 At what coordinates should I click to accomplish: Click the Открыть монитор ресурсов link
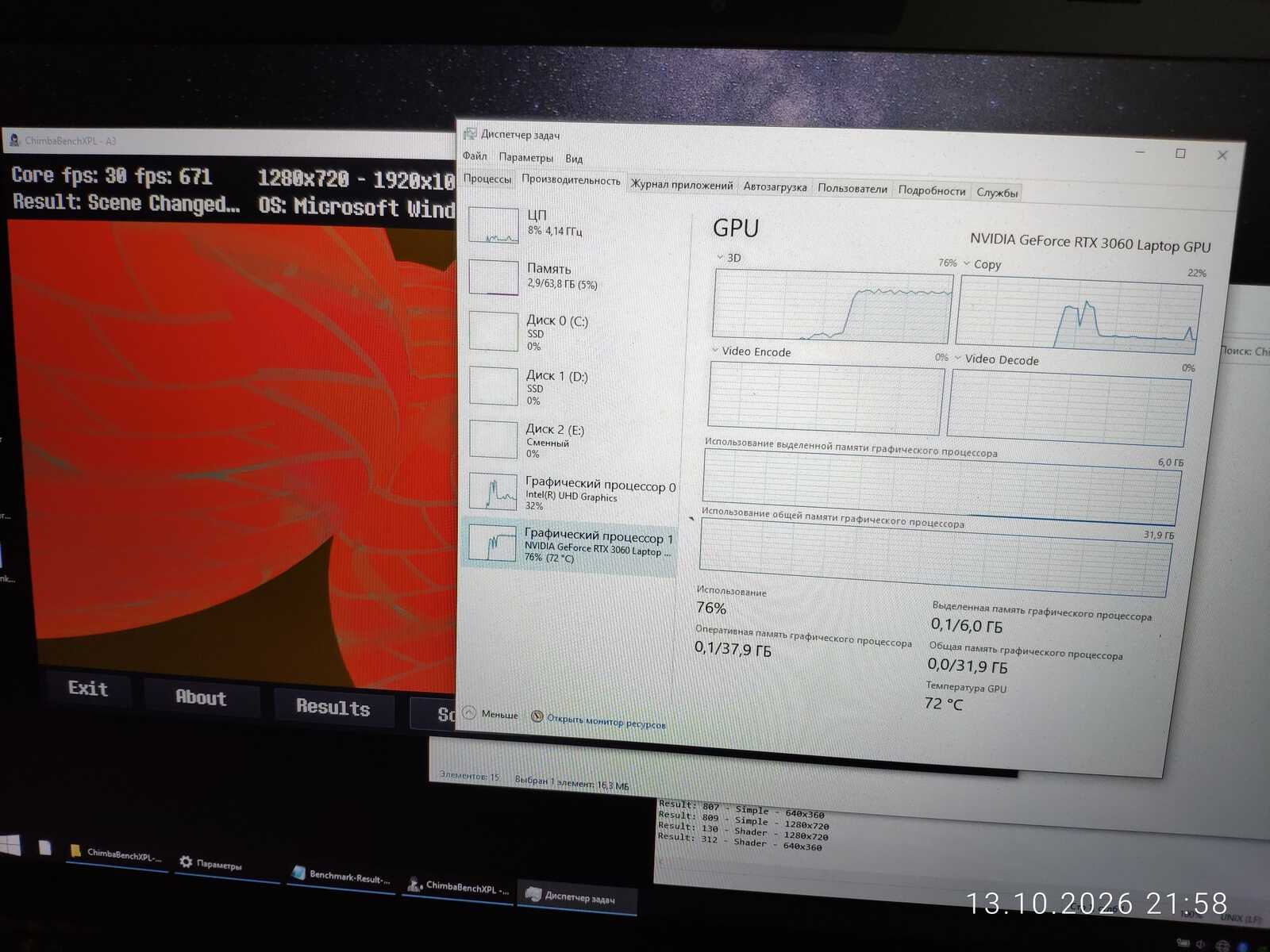[x=606, y=721]
